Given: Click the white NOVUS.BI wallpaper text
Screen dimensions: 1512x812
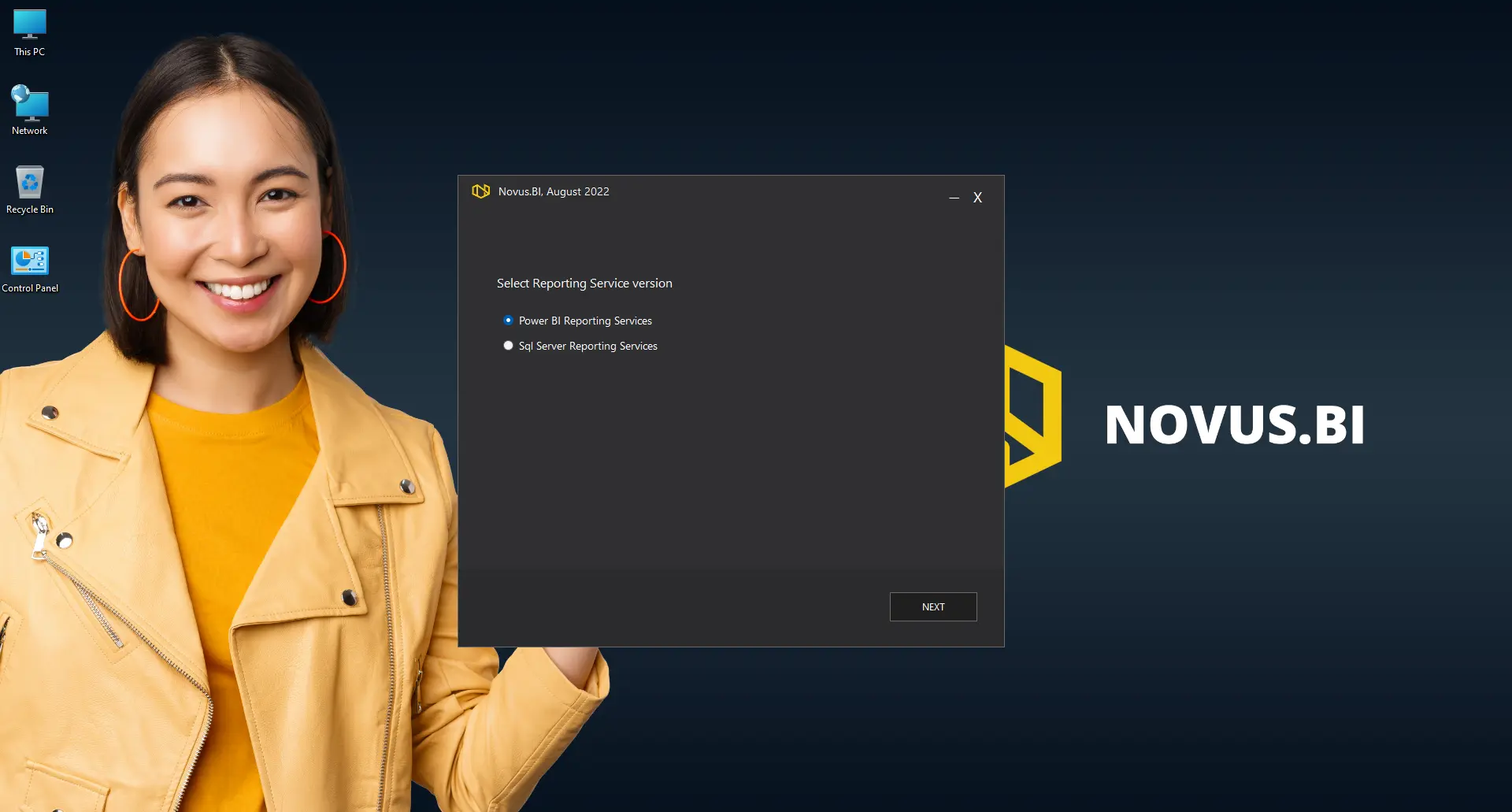Looking at the screenshot, I should (x=1234, y=425).
